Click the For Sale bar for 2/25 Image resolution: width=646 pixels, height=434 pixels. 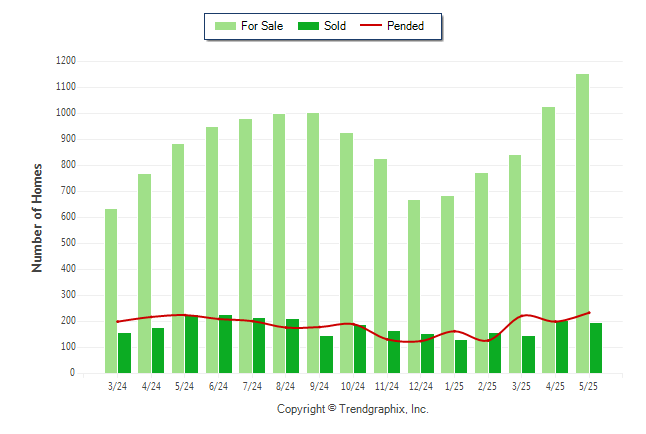[x=482, y=273]
